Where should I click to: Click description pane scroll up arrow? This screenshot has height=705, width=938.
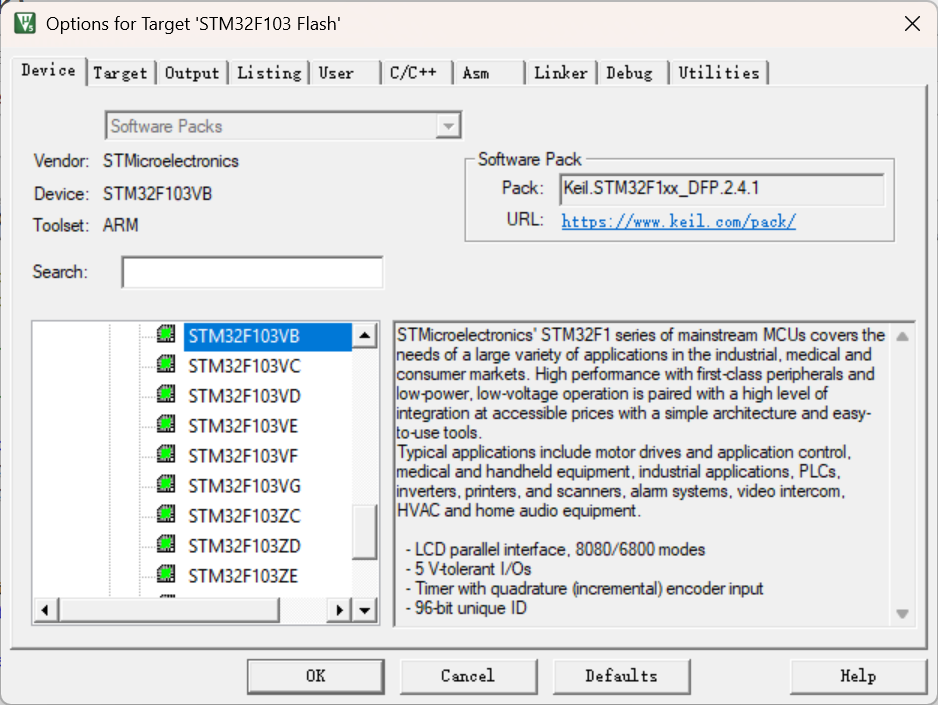(x=903, y=337)
